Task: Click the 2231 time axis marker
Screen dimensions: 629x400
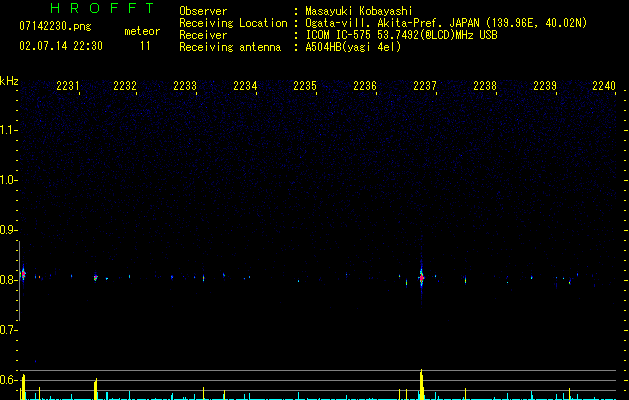Action: [x=68, y=86]
